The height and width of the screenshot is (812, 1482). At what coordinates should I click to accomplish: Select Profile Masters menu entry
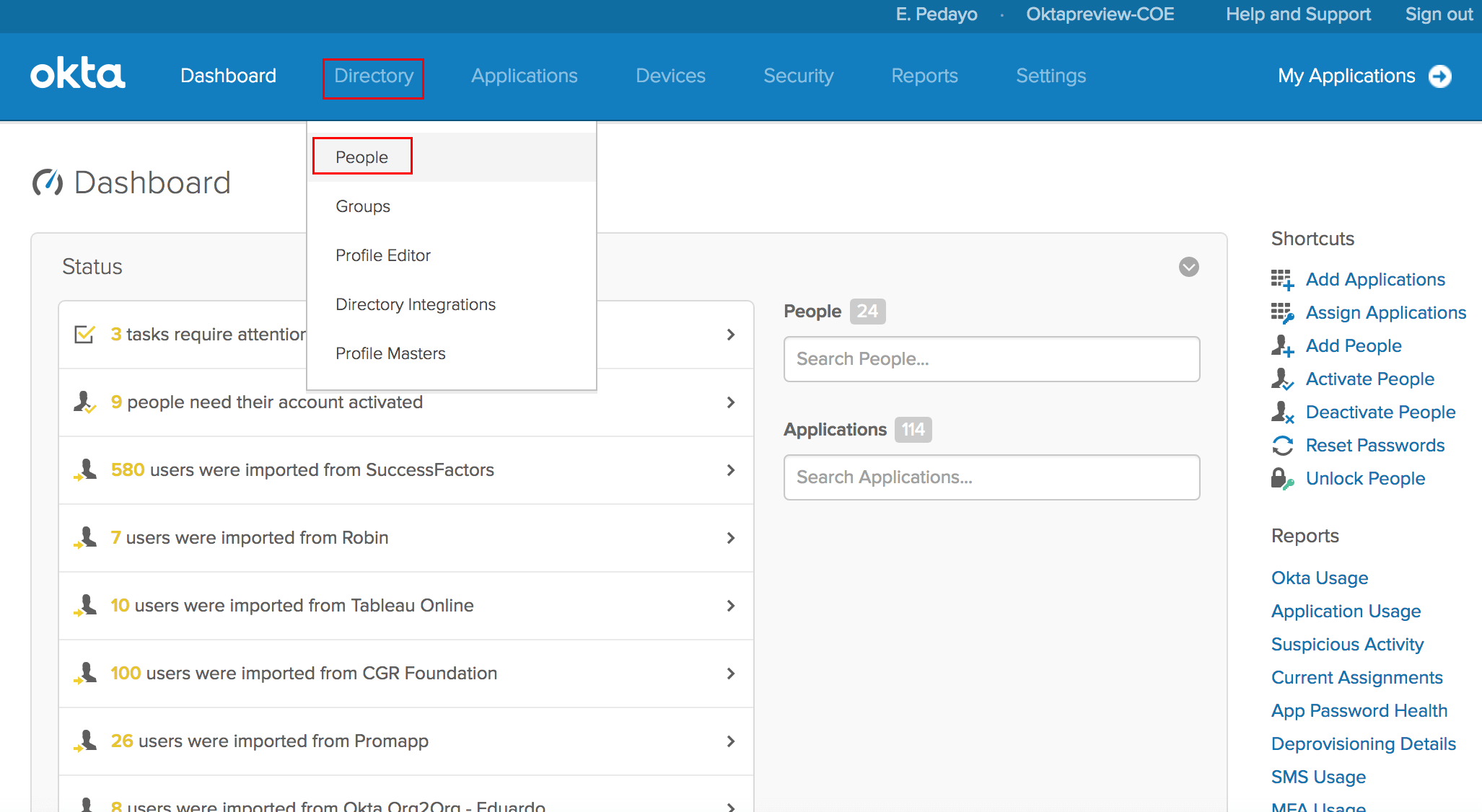click(452, 353)
